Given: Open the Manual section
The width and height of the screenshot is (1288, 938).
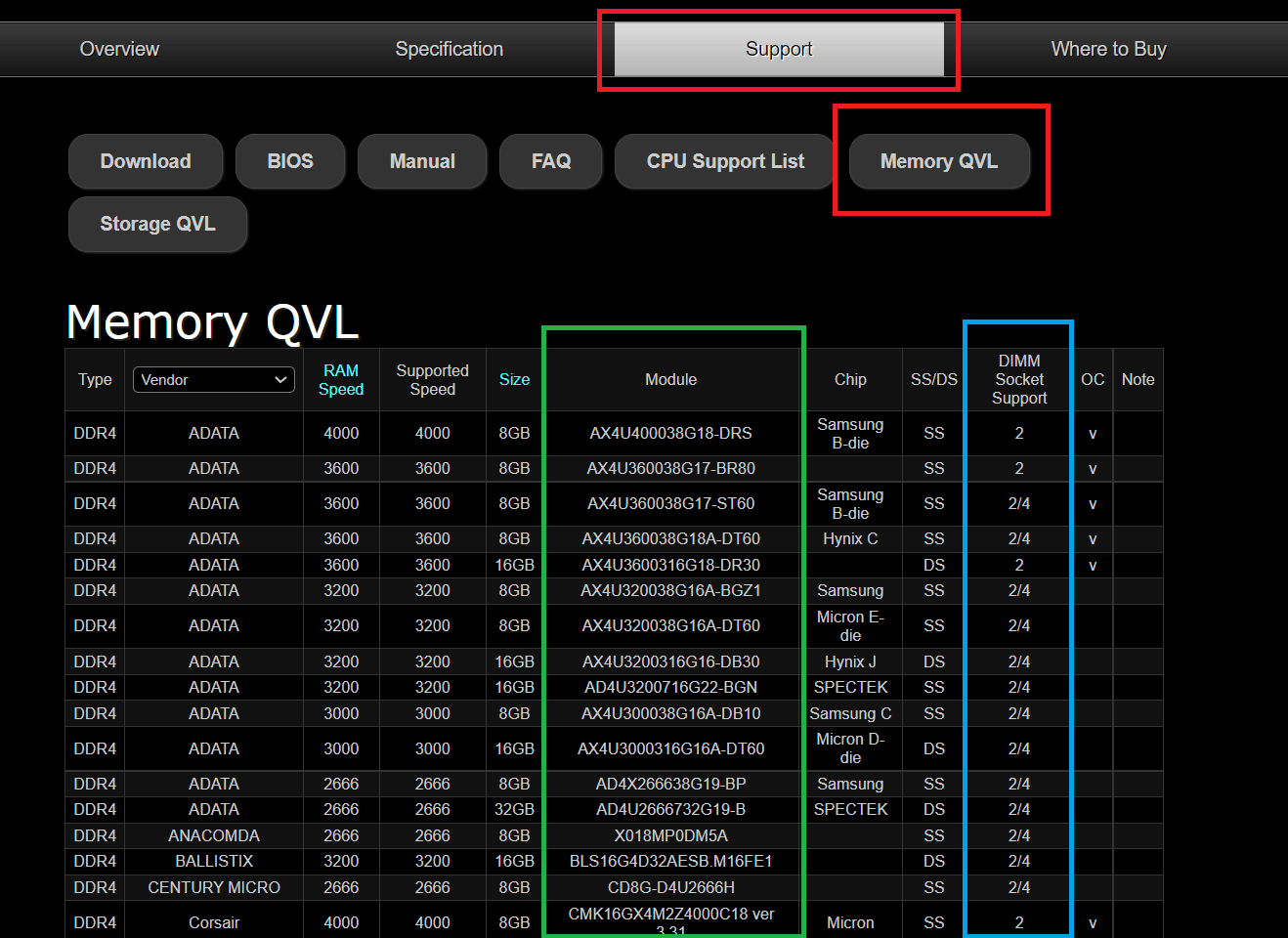Looking at the screenshot, I should pos(422,161).
